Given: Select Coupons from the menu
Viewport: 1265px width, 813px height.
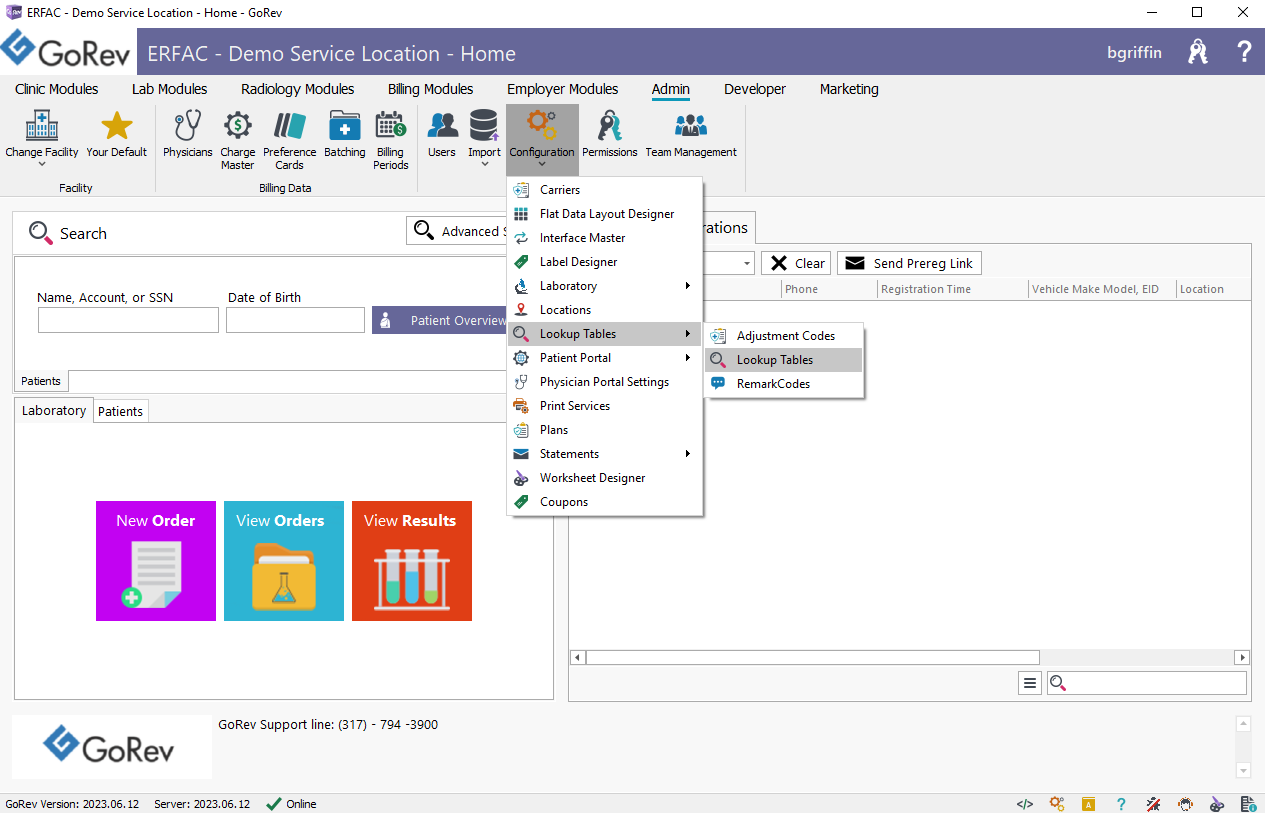Looking at the screenshot, I should tap(604, 502).
